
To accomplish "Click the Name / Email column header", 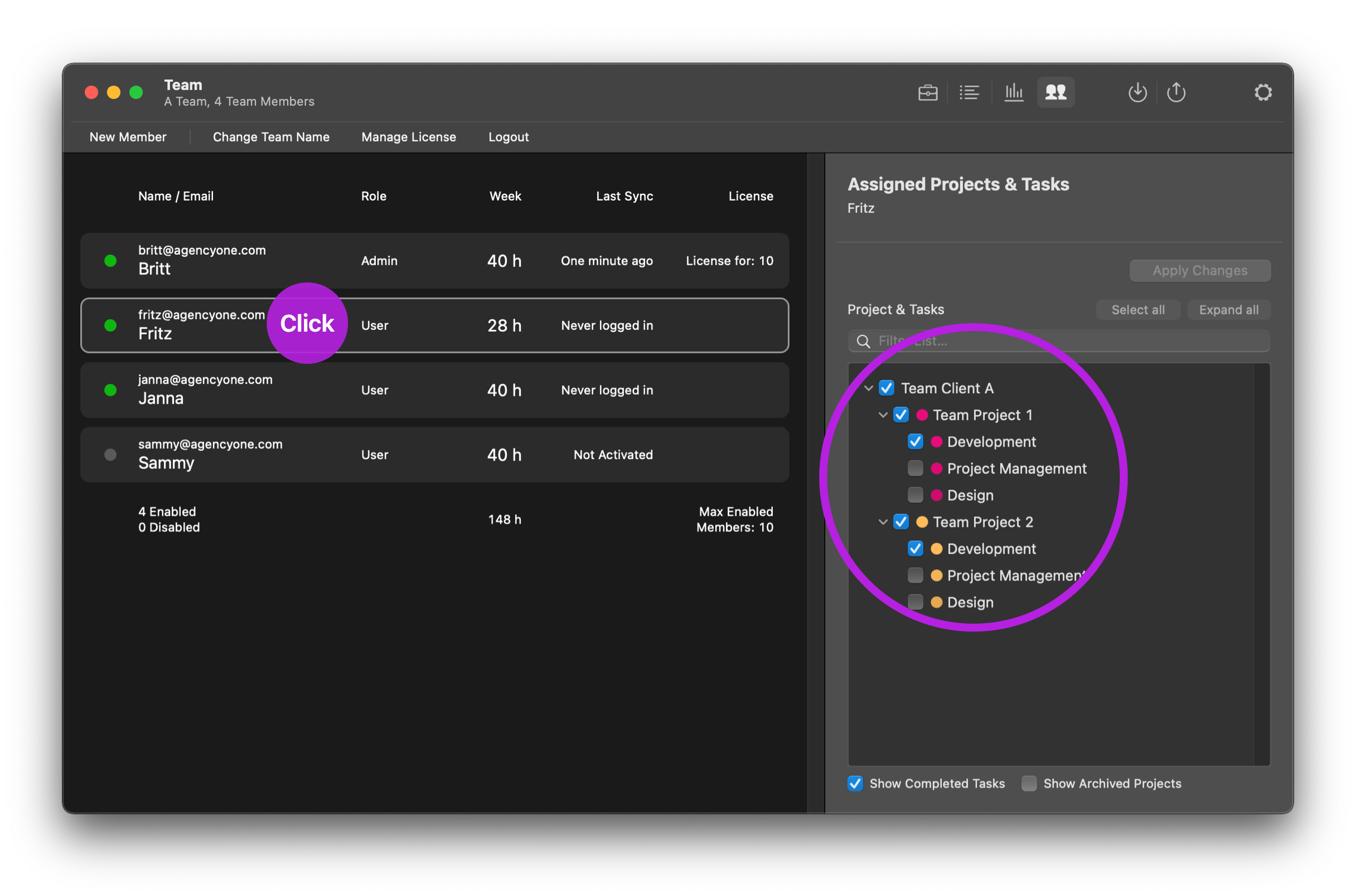I will 176,196.
